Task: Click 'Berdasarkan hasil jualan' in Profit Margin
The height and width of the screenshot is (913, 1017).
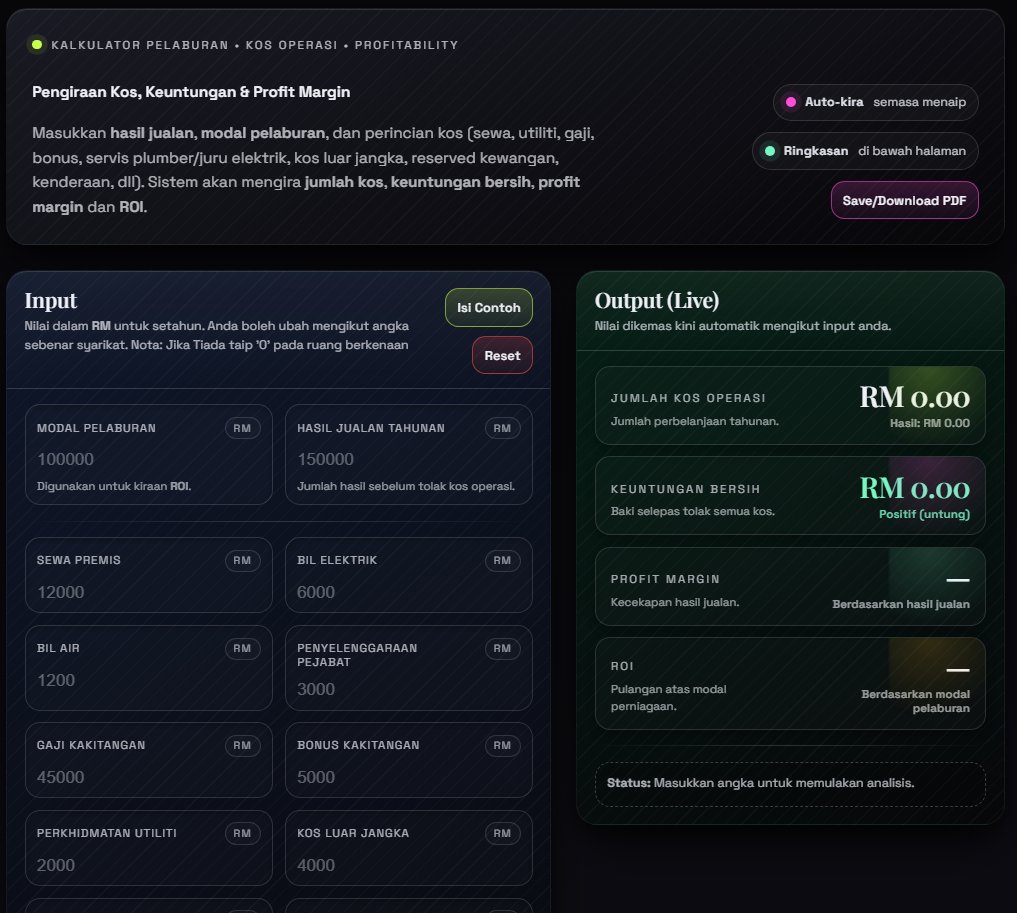Action: tap(901, 604)
